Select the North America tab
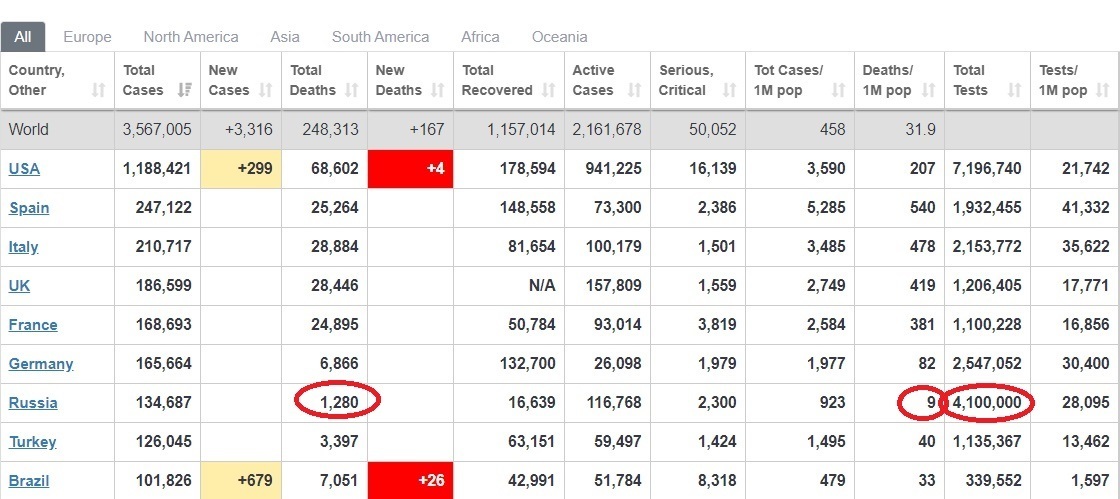Screen dimensions: 1120x499 point(190,37)
